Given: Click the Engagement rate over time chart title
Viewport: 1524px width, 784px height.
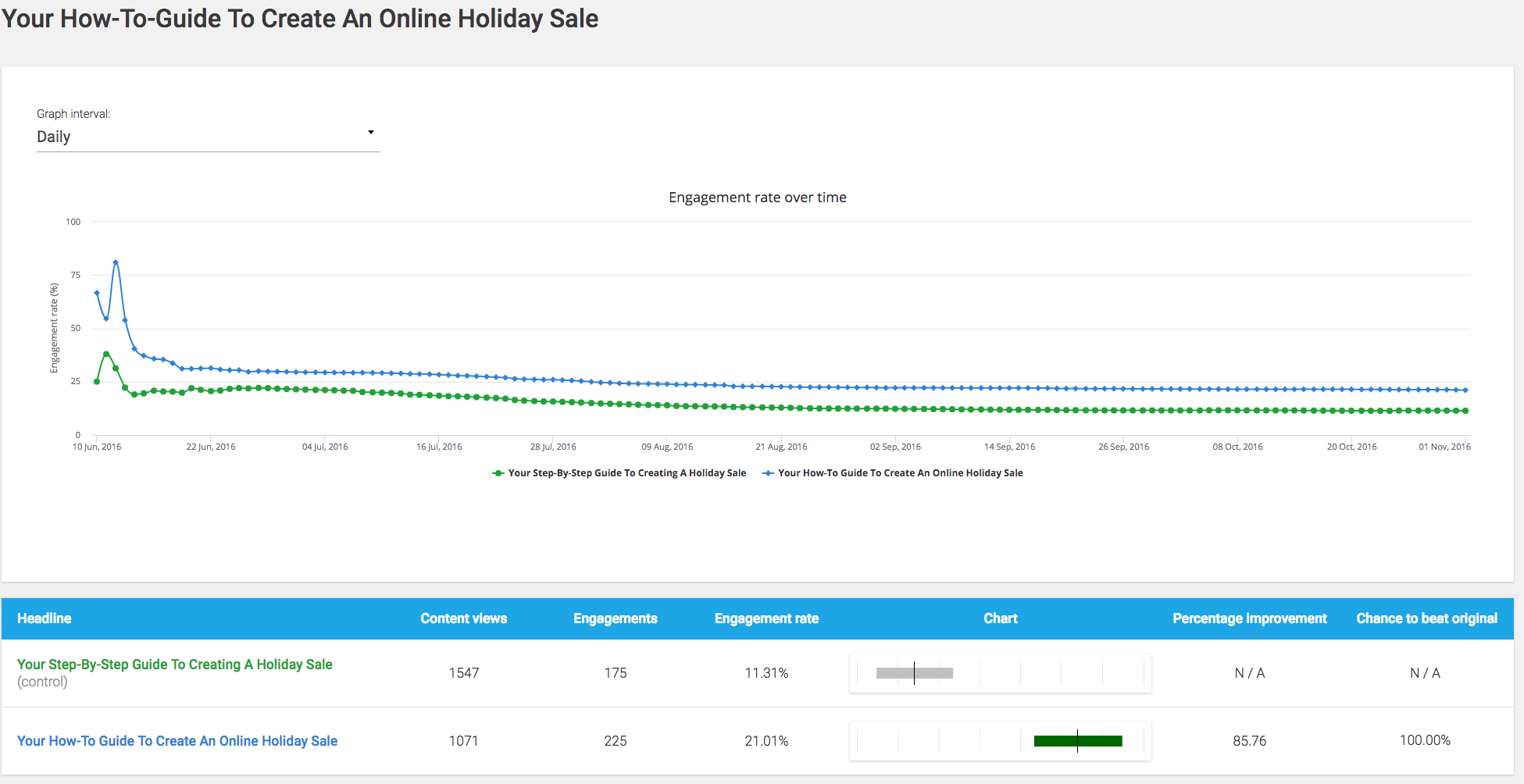Looking at the screenshot, I should [x=756, y=197].
